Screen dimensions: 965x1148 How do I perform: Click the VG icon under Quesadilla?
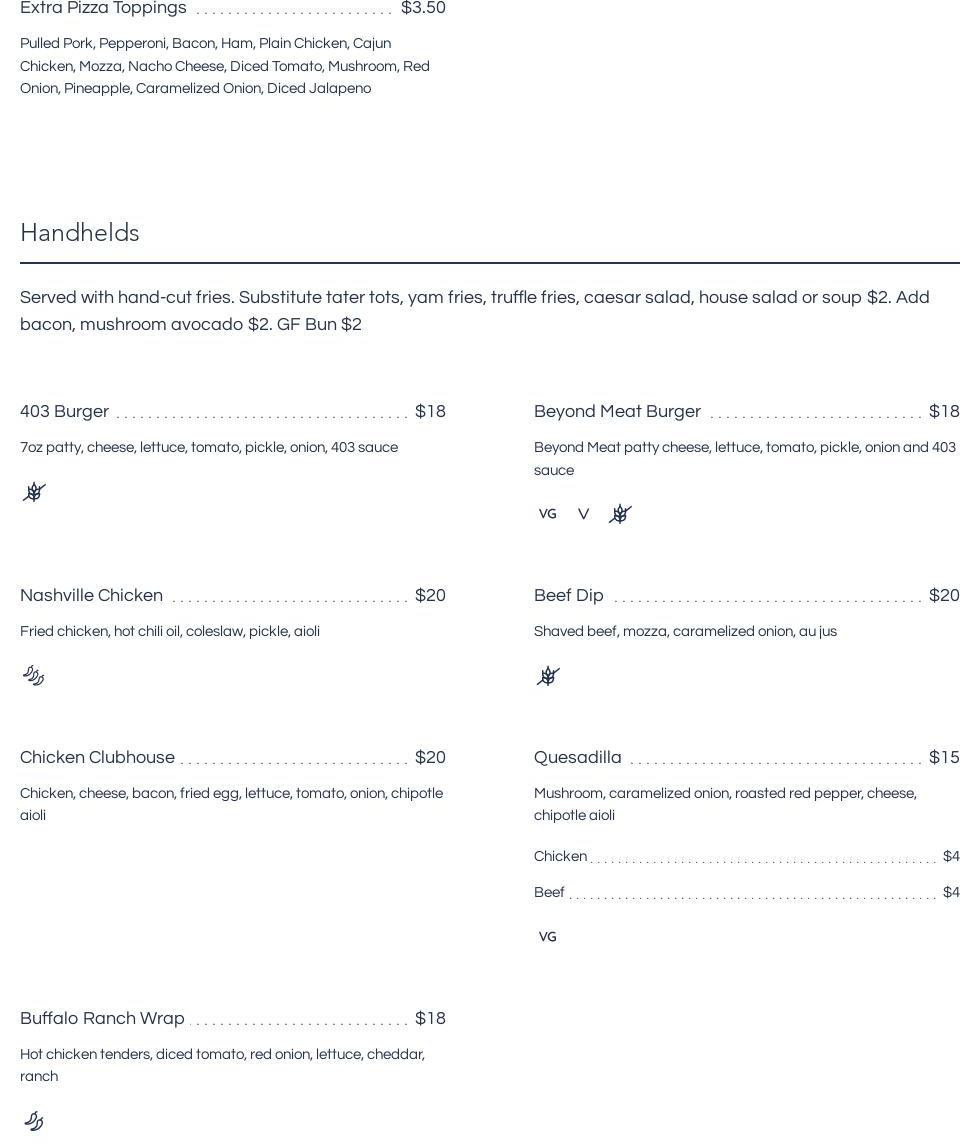coord(547,937)
